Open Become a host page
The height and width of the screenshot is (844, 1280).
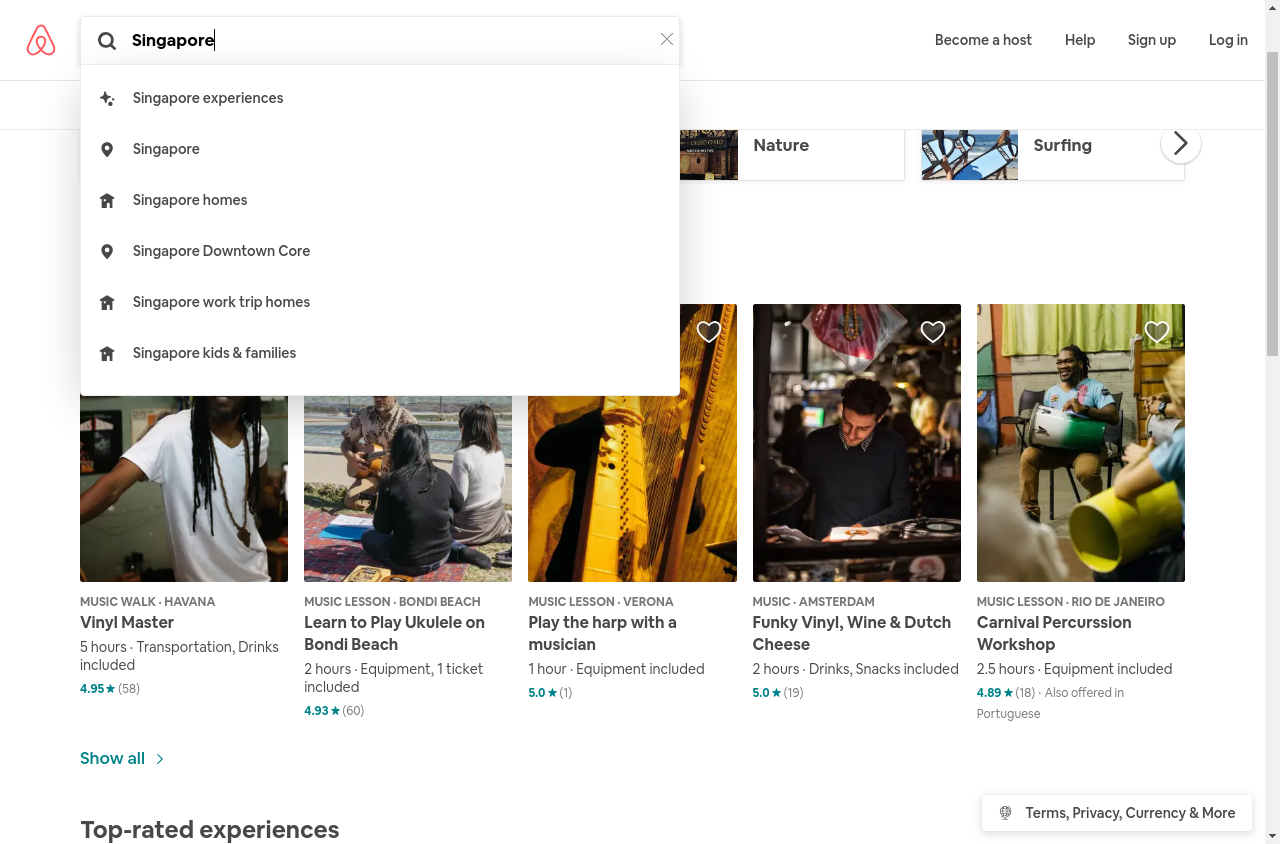point(983,40)
